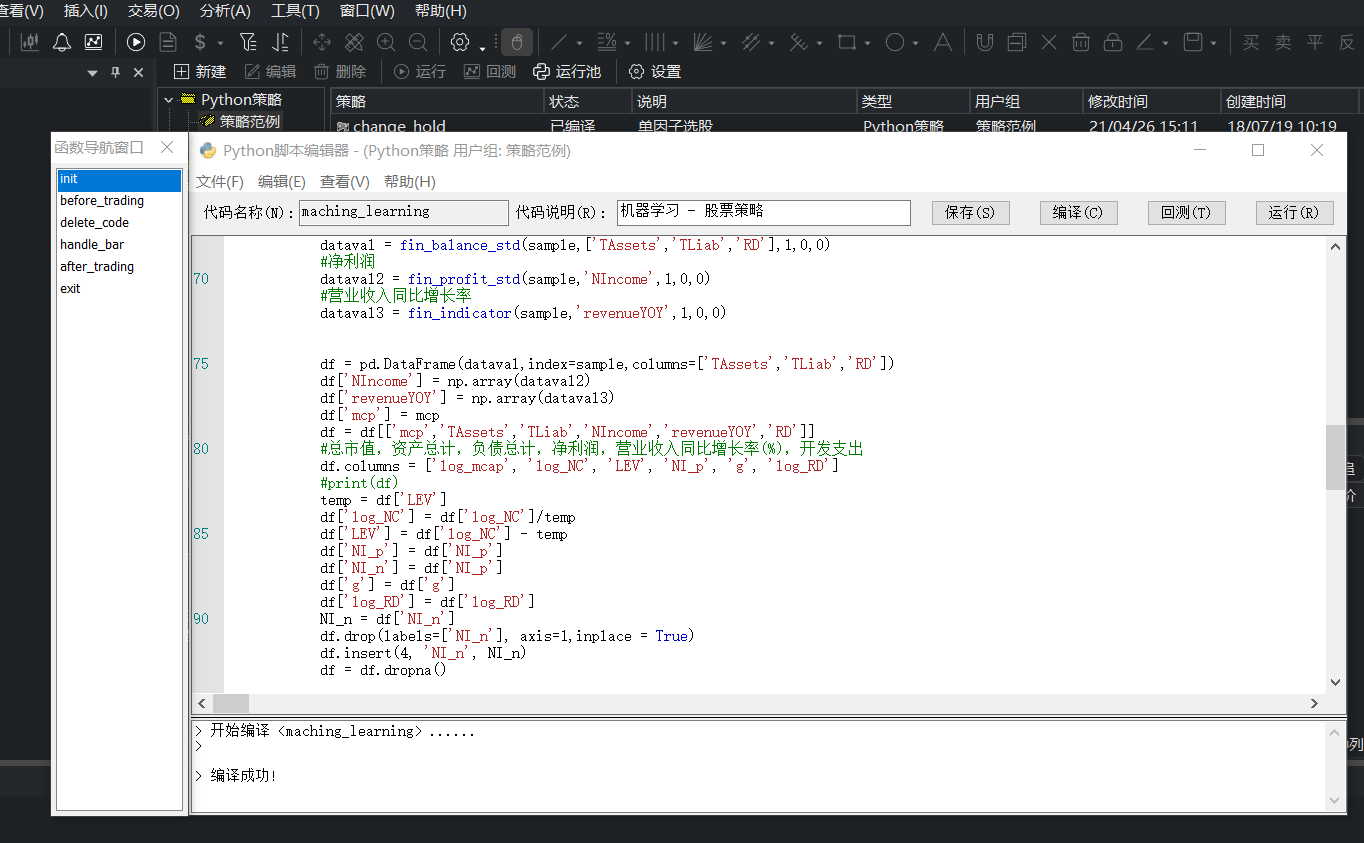Click the 代码说明 input field

tap(764, 212)
